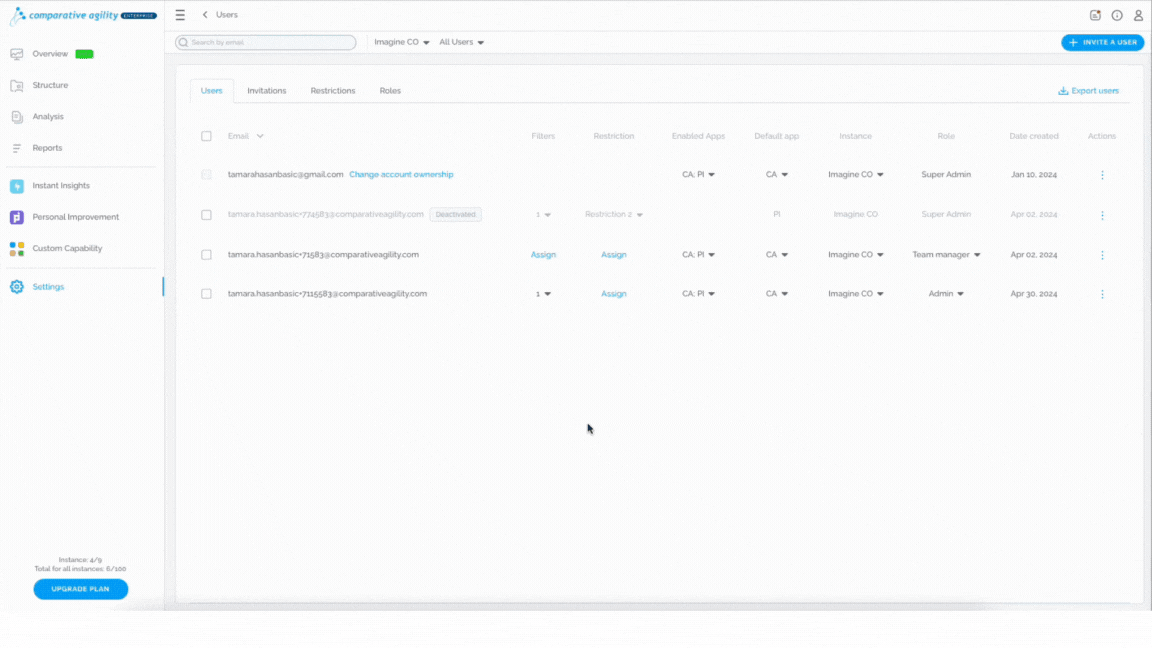Open the Reports sidebar icon
Screen dimensions: 1152x648
tap(17, 148)
